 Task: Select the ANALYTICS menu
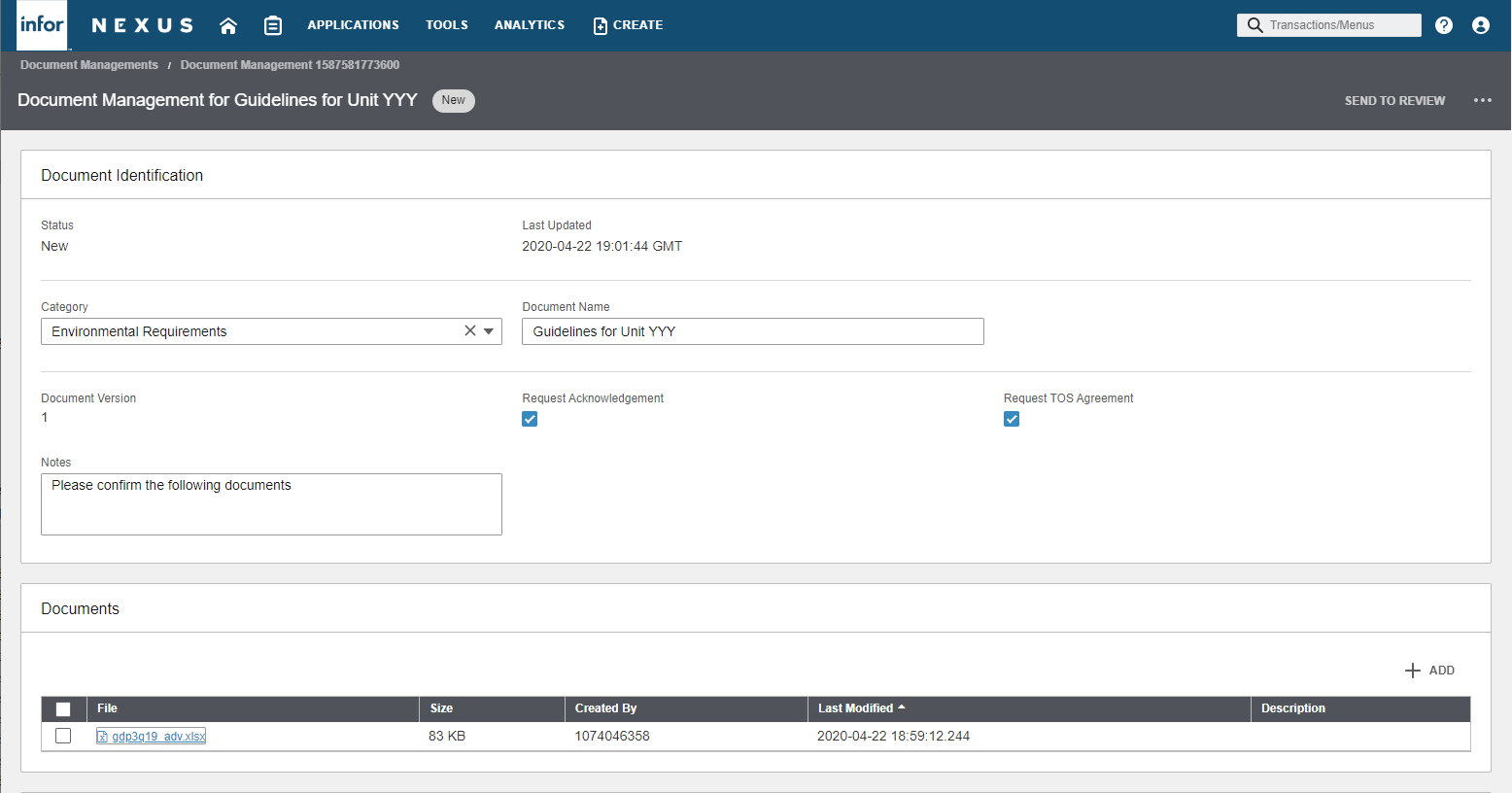click(x=529, y=25)
